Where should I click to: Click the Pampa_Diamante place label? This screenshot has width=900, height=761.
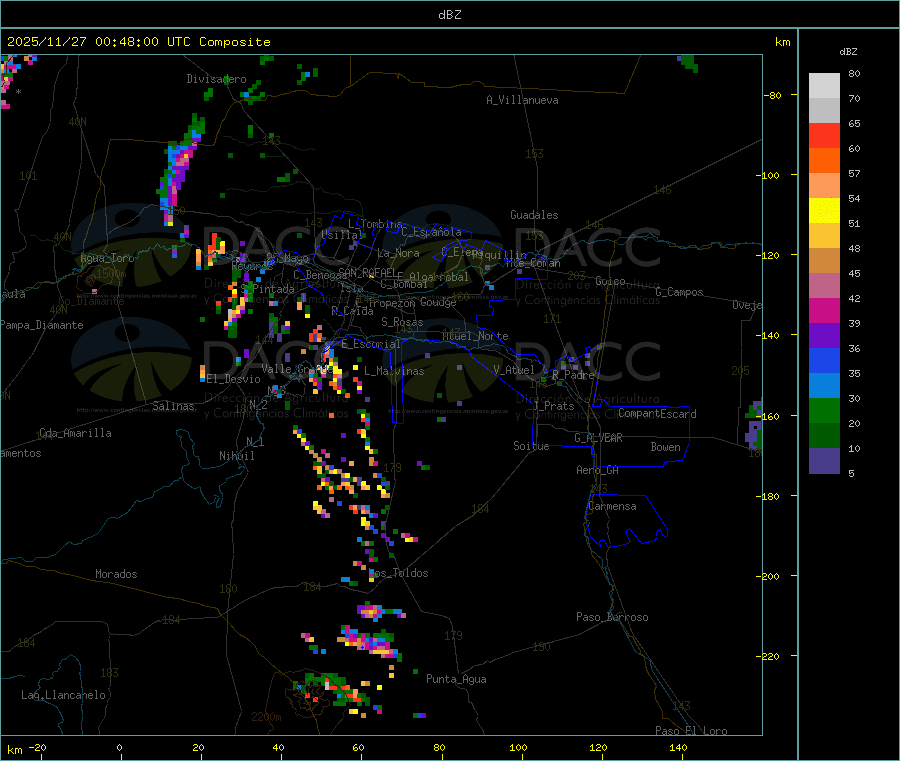pyautogui.click(x=41, y=325)
